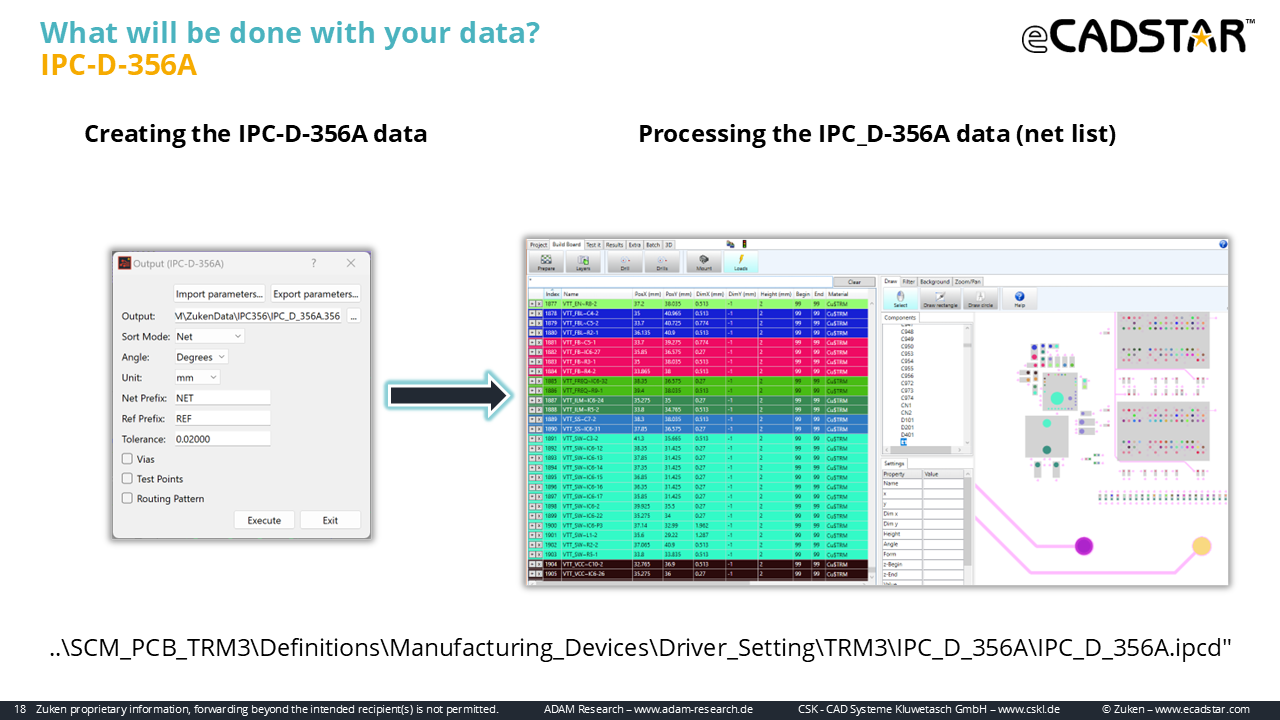Viewport: 1280px width, 720px height.
Task: Select the Components tab
Action: pyautogui.click(x=901, y=318)
